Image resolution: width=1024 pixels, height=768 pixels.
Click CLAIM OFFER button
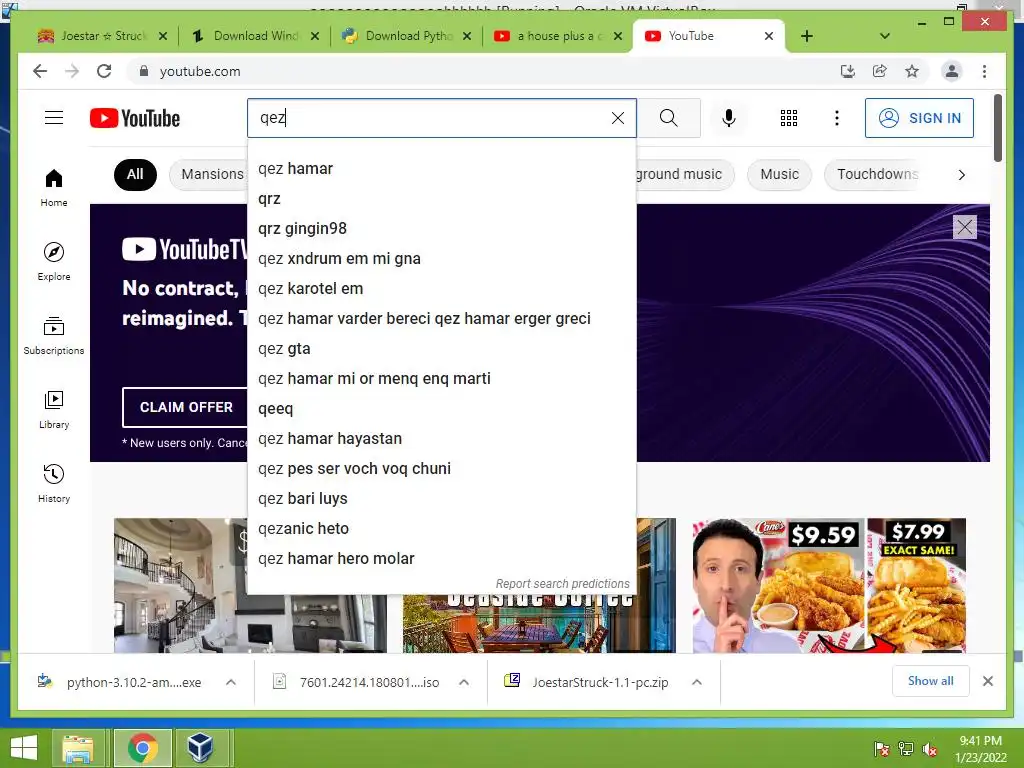click(x=185, y=408)
